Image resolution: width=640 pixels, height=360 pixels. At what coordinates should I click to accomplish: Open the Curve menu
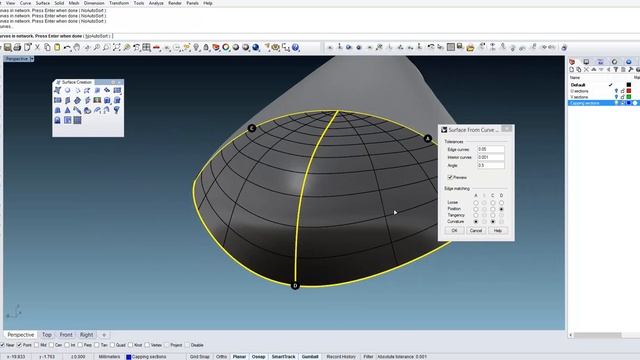[x=25, y=3]
